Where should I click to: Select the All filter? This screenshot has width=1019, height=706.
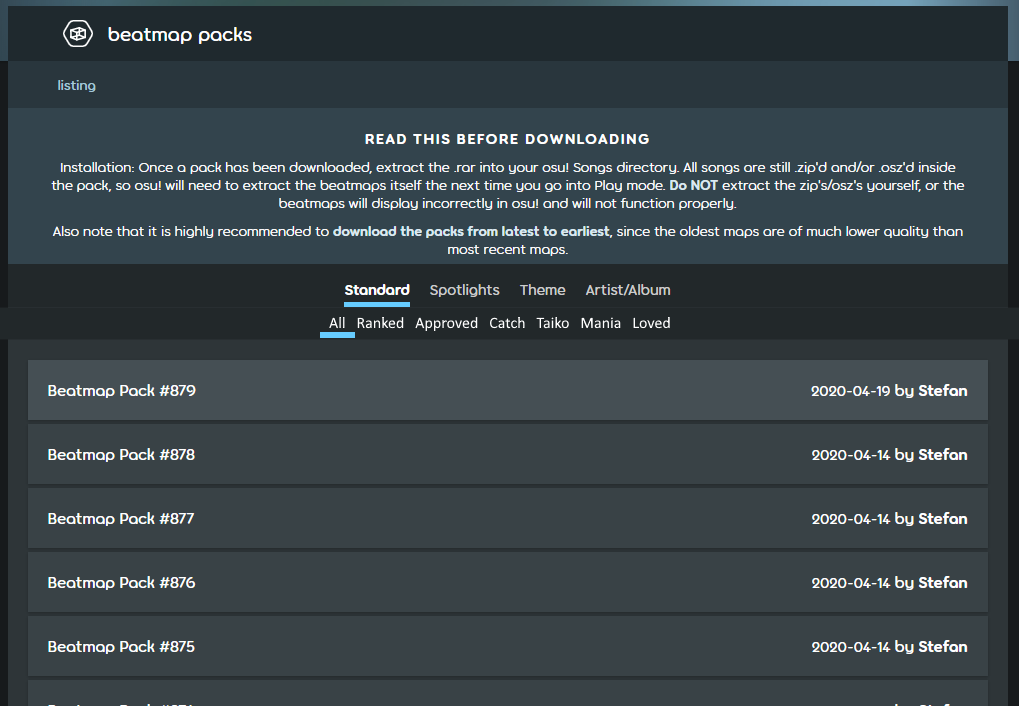pyautogui.click(x=337, y=323)
